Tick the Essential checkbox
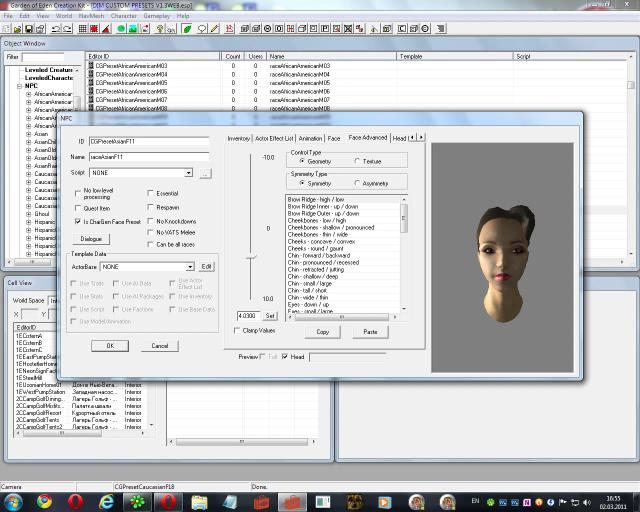640x512 pixels. coord(150,193)
